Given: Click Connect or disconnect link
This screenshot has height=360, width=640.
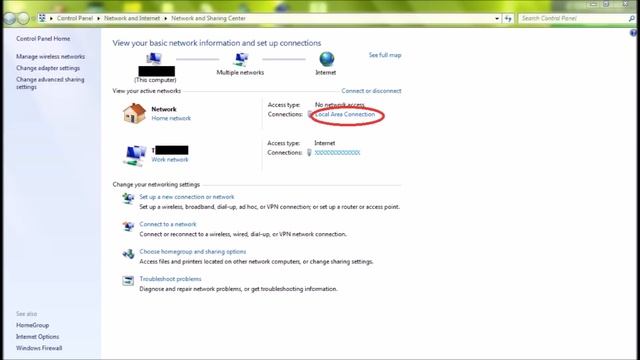Looking at the screenshot, I should pyautogui.click(x=371, y=91).
